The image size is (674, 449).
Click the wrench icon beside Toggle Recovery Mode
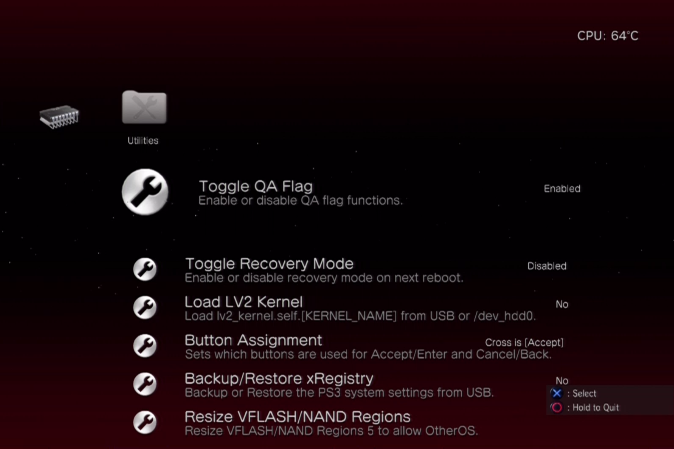[145, 269]
